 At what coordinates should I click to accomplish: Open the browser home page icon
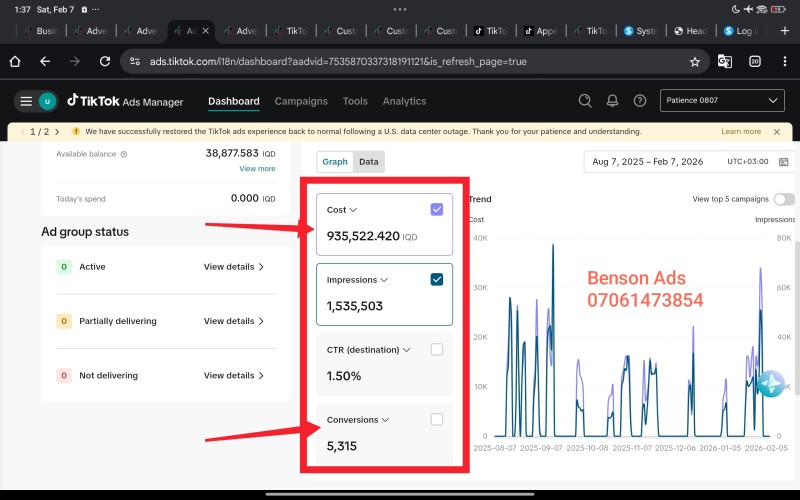click(x=15, y=62)
